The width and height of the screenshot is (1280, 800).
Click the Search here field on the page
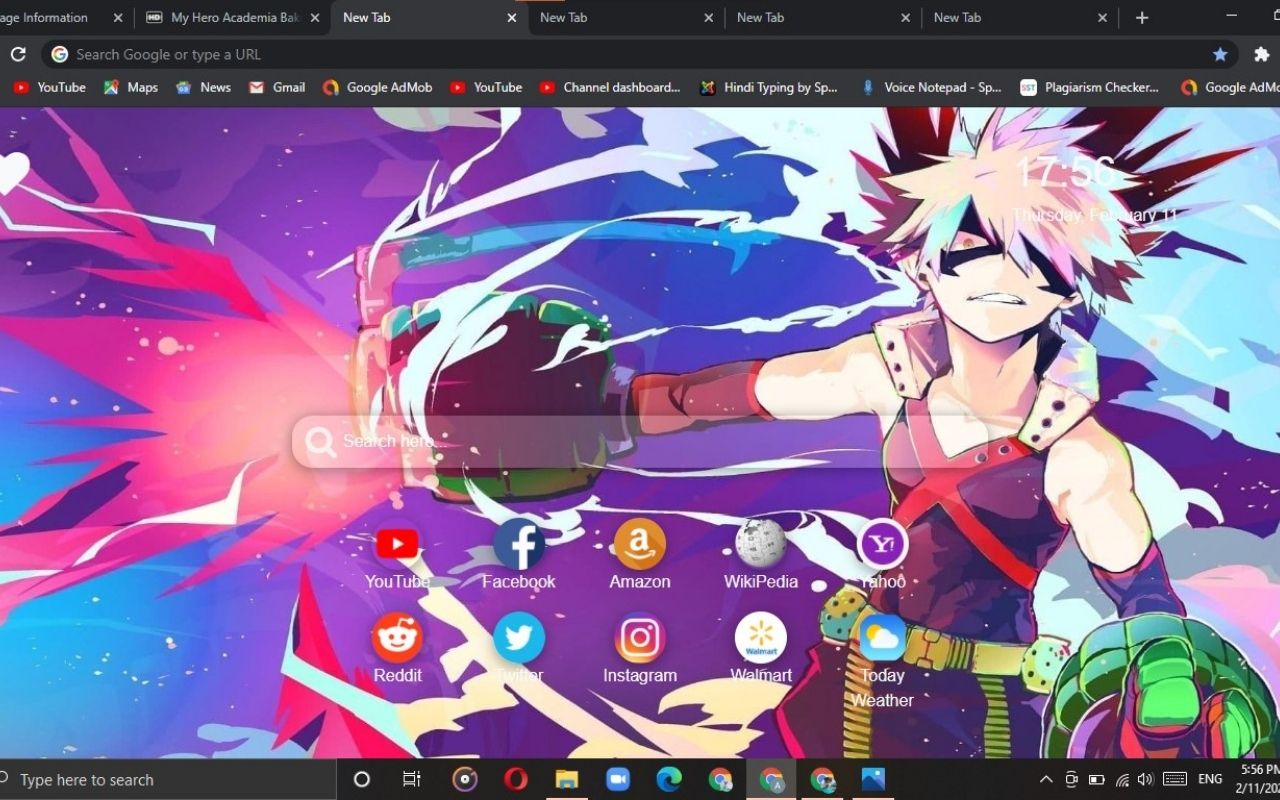coord(640,442)
